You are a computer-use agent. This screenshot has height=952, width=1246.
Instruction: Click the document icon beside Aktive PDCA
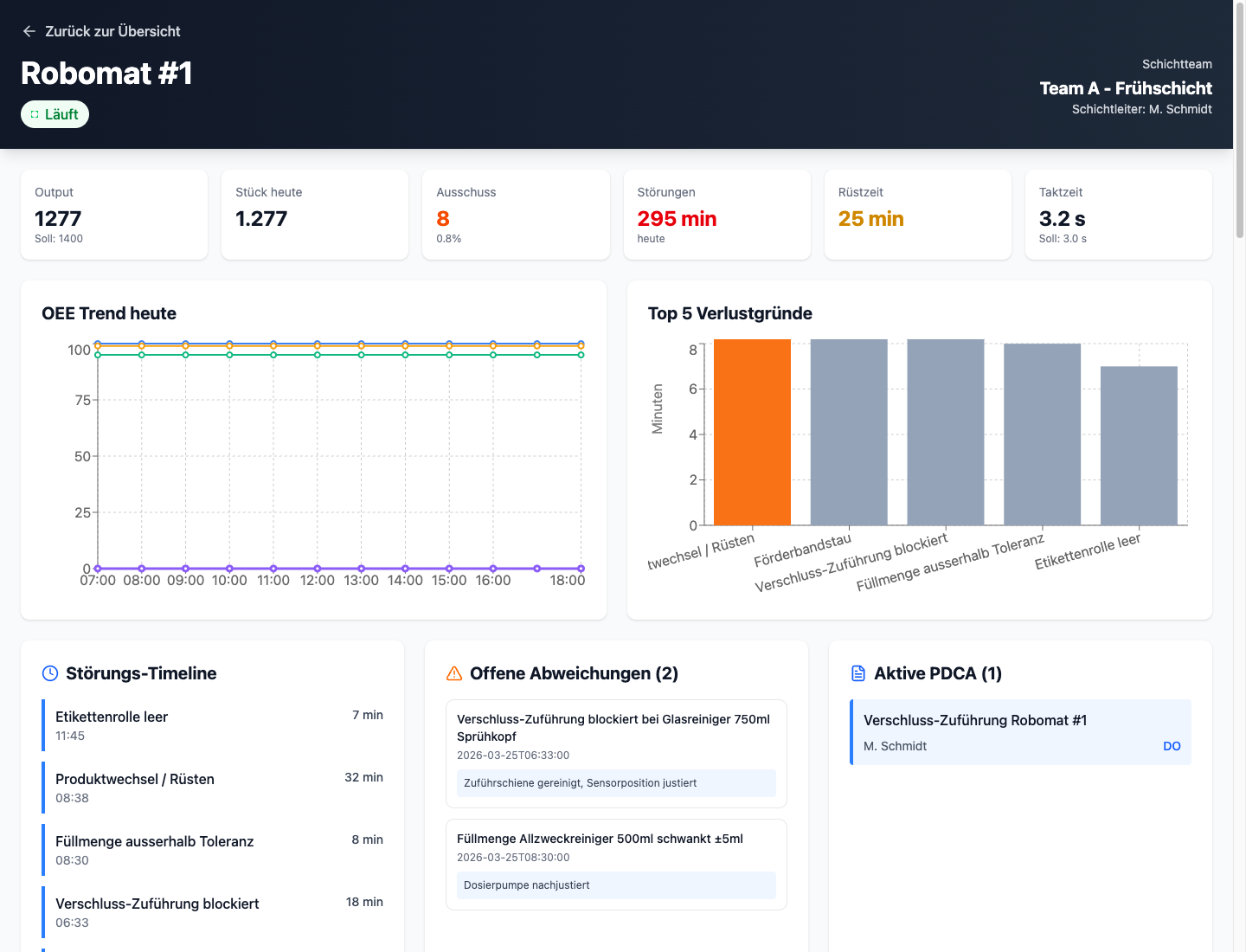pos(858,673)
